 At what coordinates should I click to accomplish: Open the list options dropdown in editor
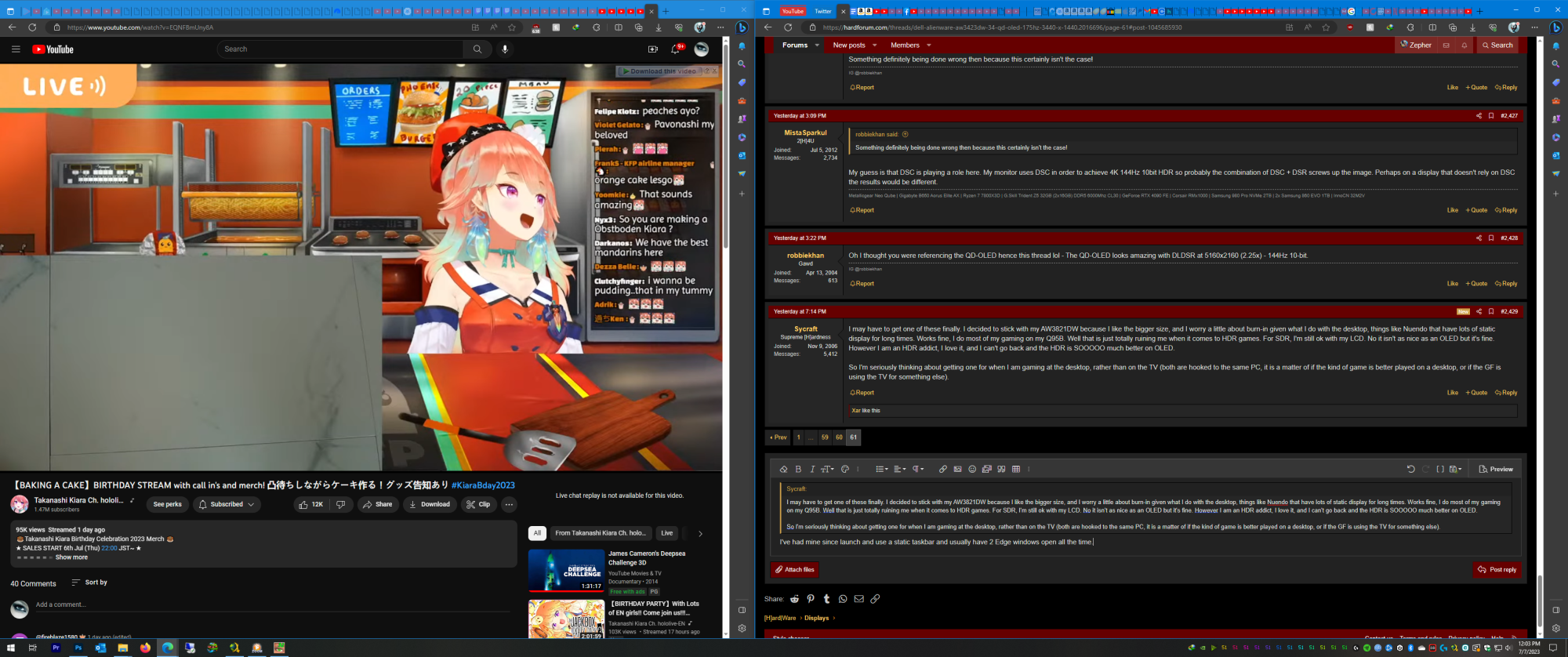coord(881,469)
